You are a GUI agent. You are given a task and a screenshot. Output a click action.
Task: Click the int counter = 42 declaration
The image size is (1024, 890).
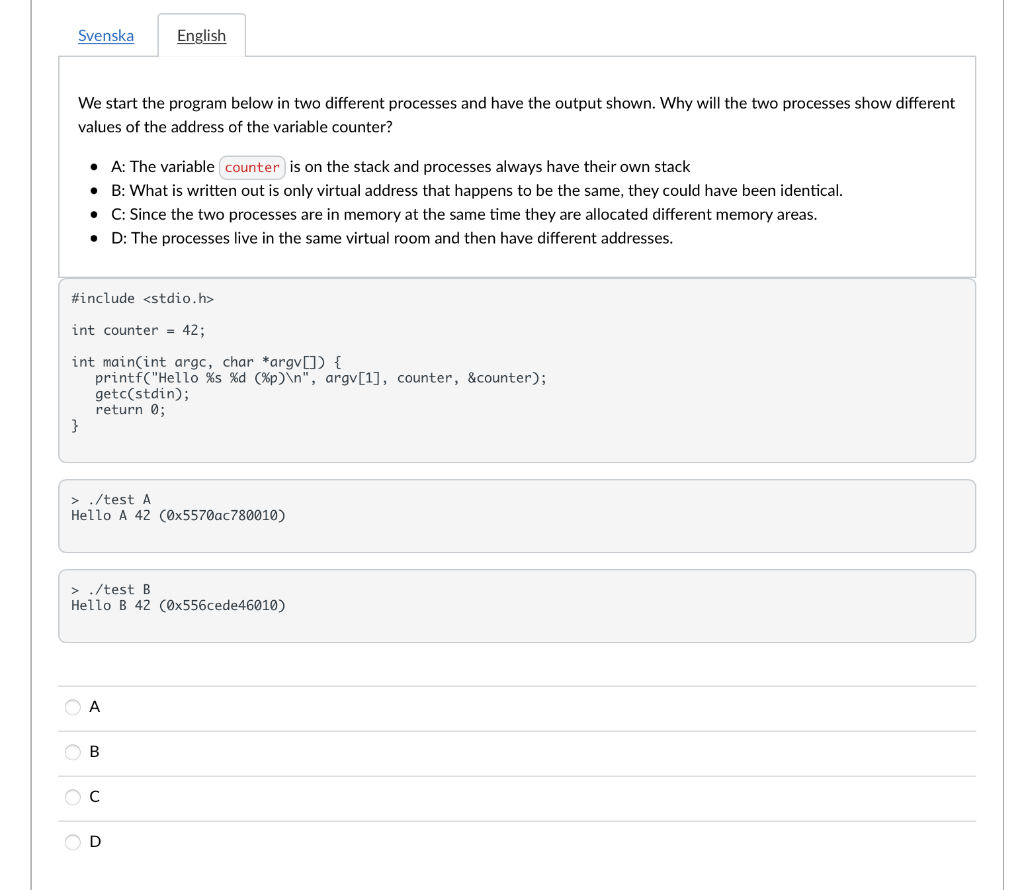pos(138,330)
